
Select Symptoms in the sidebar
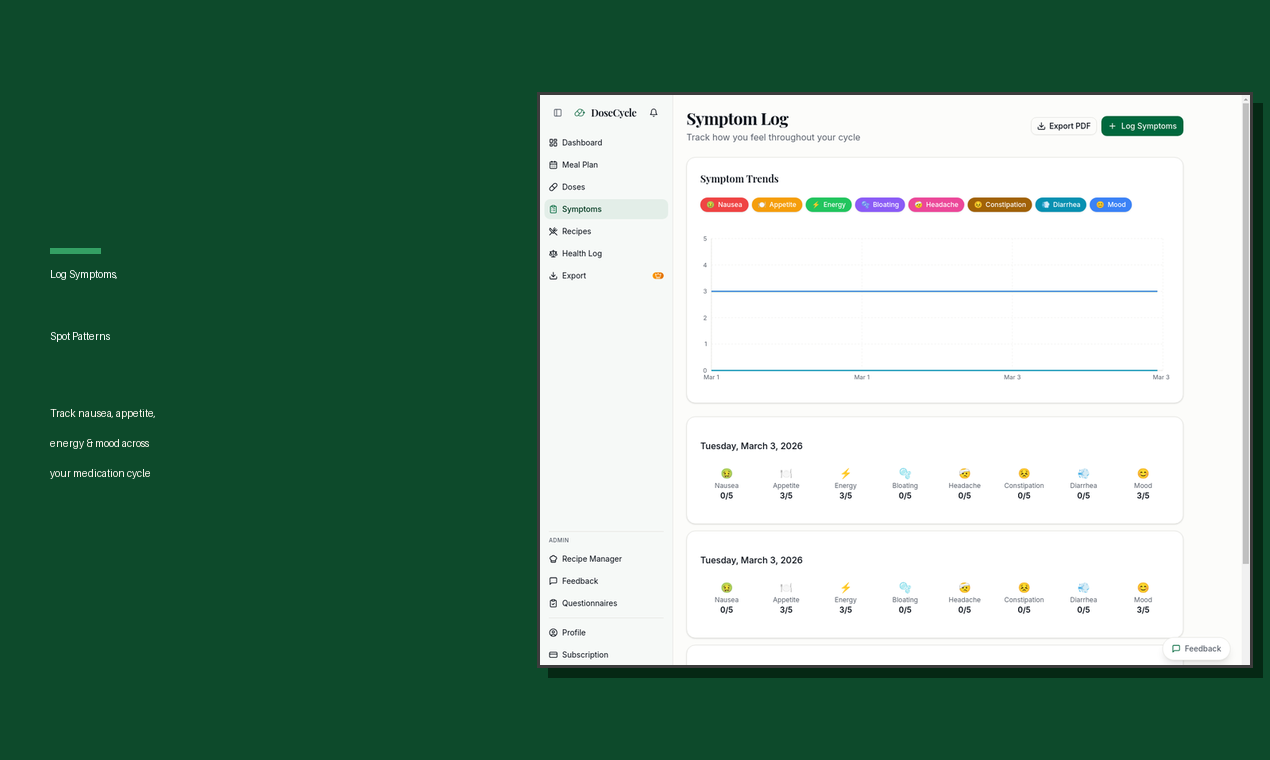coord(606,209)
